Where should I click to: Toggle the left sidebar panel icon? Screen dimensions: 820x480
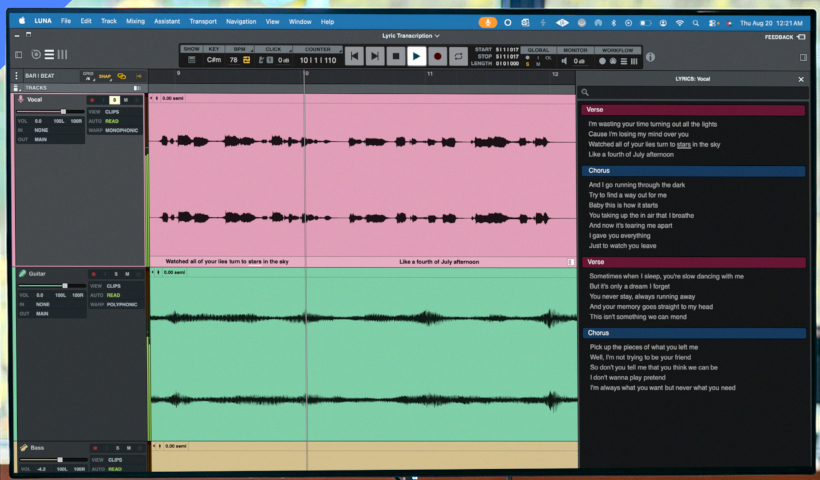(x=18, y=54)
